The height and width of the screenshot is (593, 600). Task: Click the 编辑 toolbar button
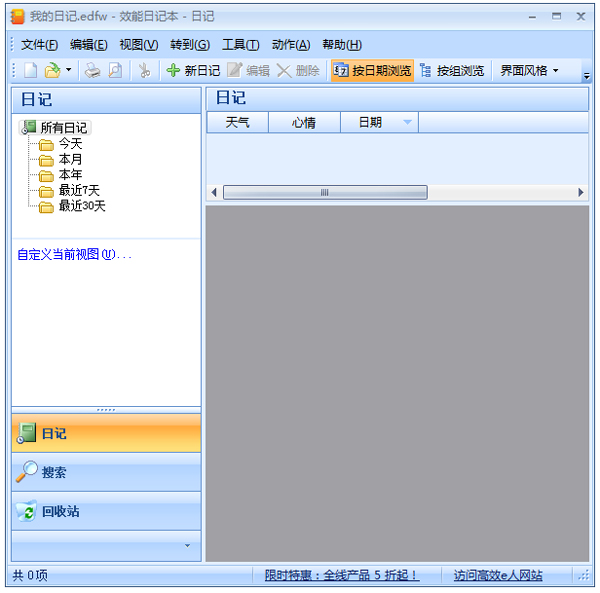(x=249, y=71)
